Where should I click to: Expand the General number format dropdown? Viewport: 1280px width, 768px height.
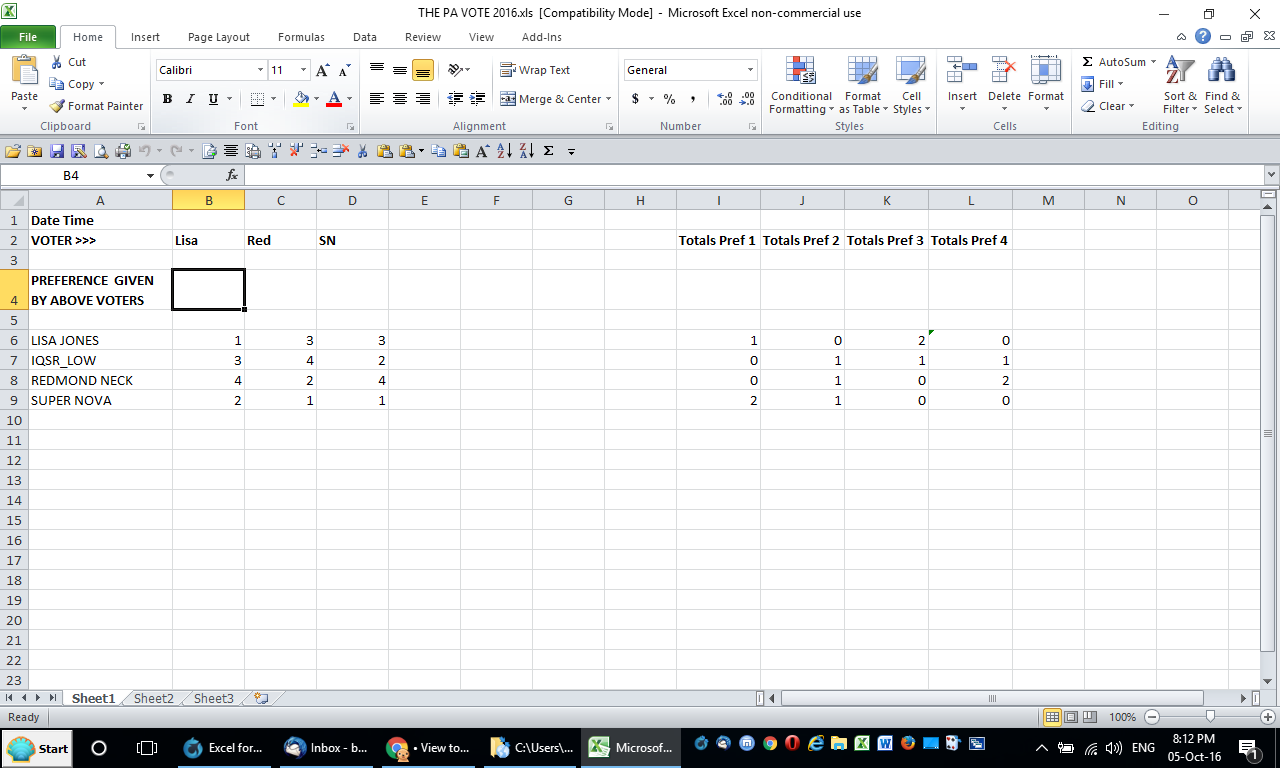click(750, 70)
